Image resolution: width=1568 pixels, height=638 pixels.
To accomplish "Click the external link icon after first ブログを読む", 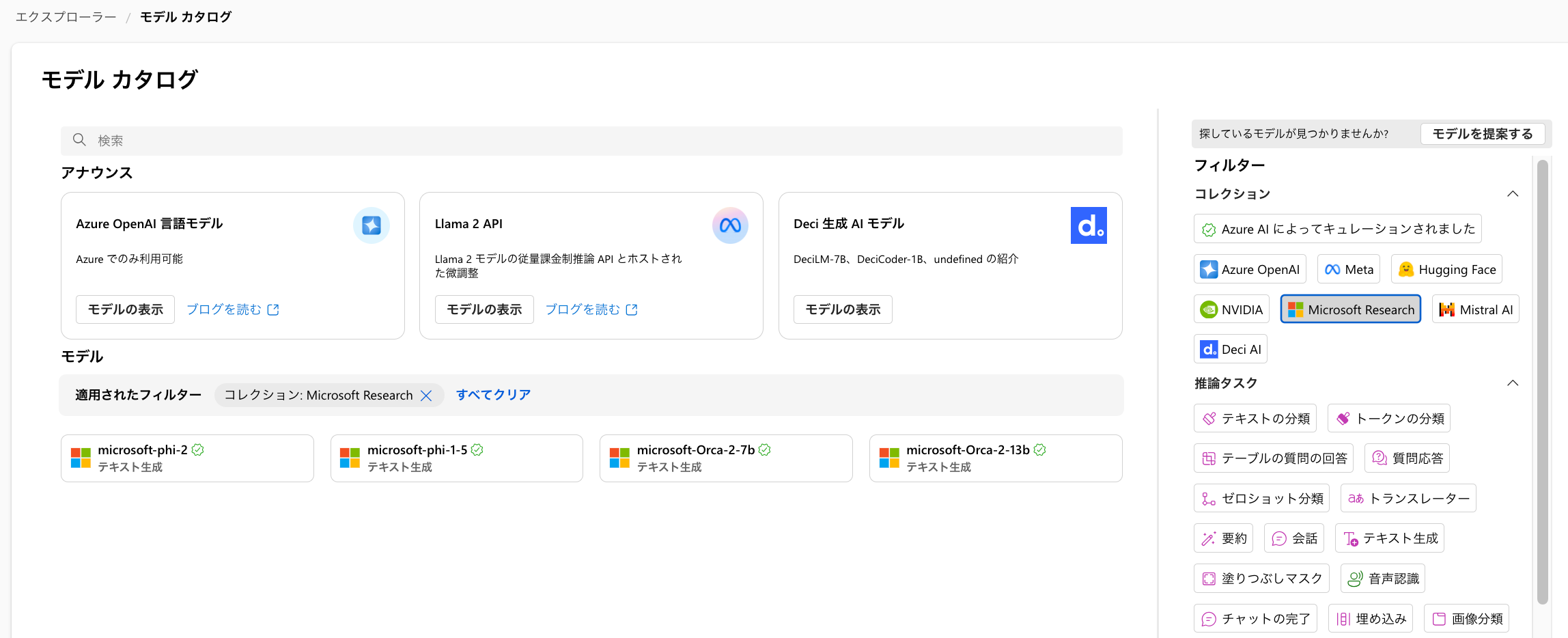I will click(273, 309).
